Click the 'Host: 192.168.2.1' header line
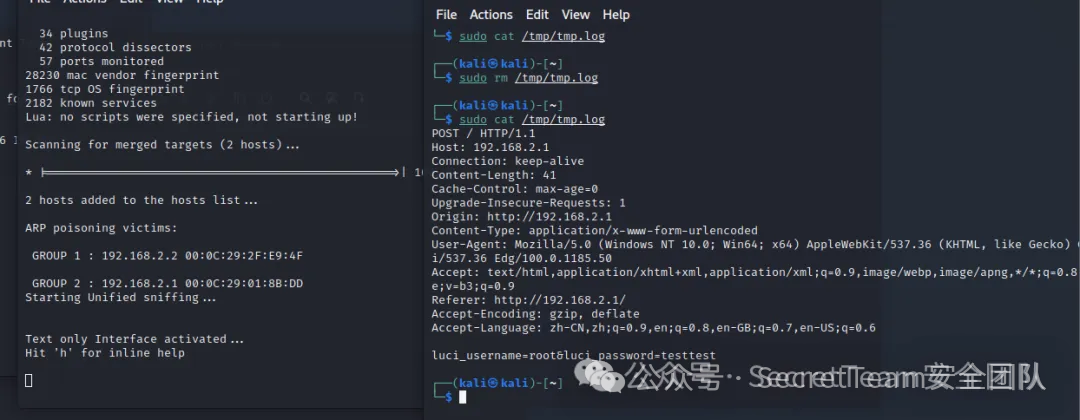 coord(490,147)
